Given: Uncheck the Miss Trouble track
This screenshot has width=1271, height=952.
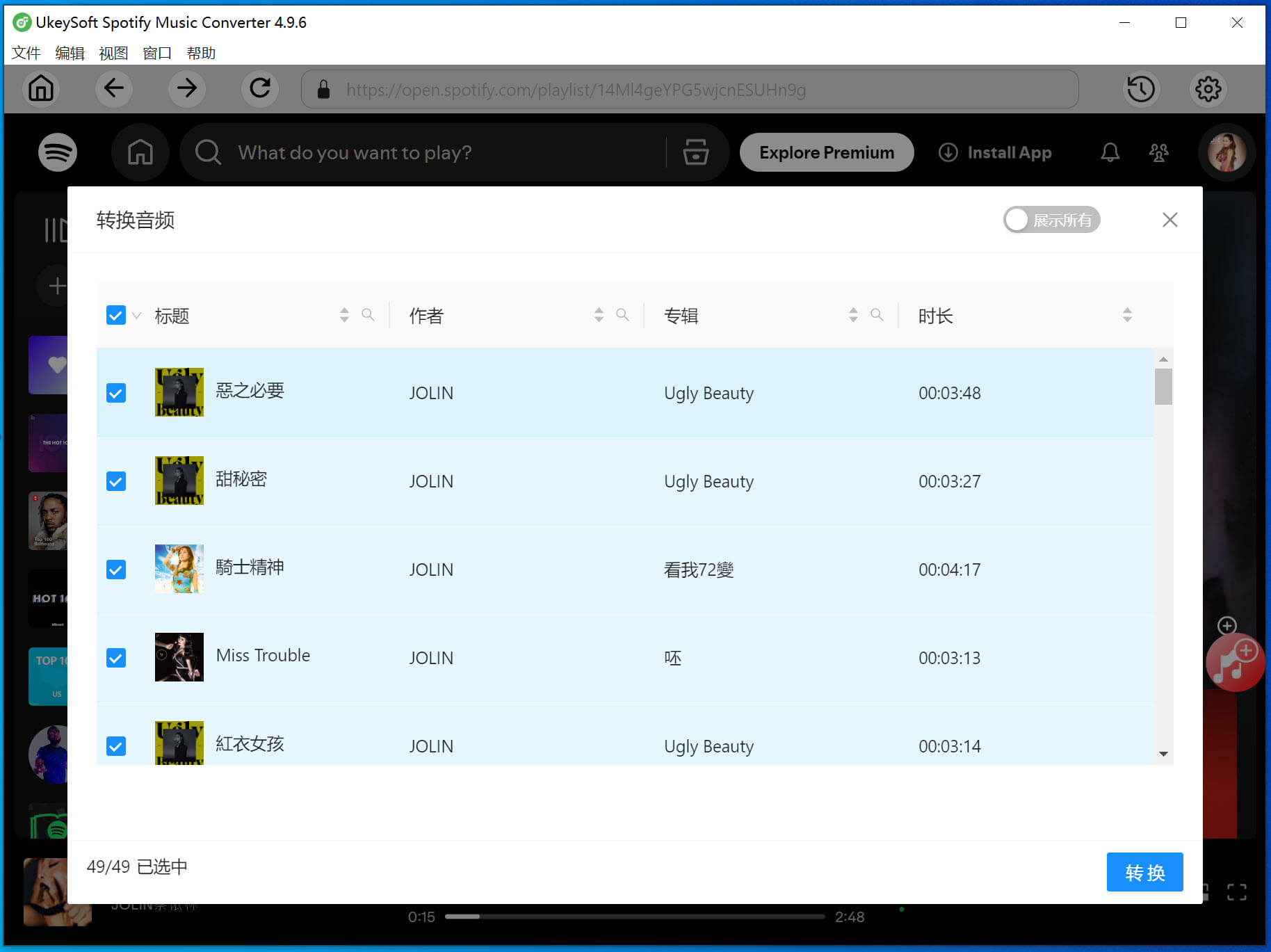Looking at the screenshot, I should (116, 658).
